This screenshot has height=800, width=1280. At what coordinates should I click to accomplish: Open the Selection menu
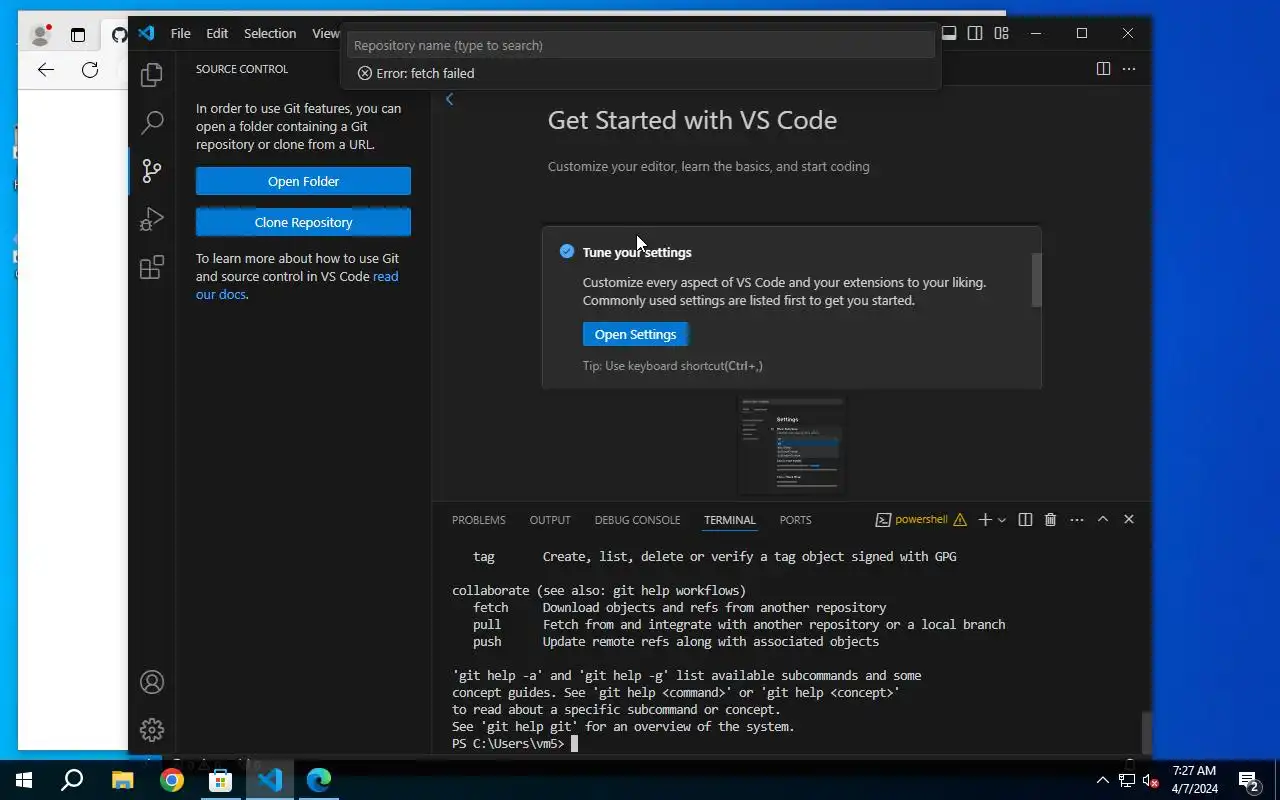(270, 33)
